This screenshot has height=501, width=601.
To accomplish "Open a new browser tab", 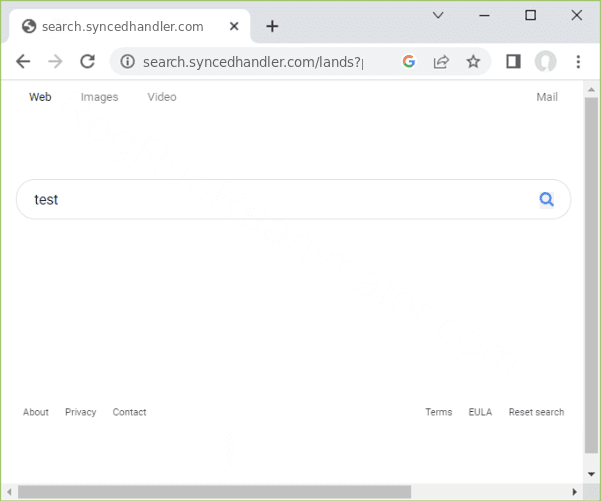I will (272, 26).
